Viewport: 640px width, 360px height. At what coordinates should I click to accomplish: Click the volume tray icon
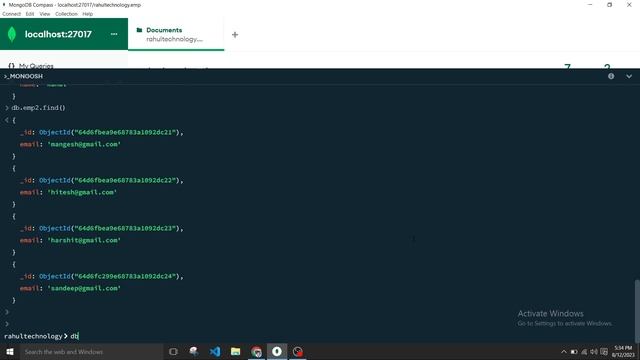594,352
